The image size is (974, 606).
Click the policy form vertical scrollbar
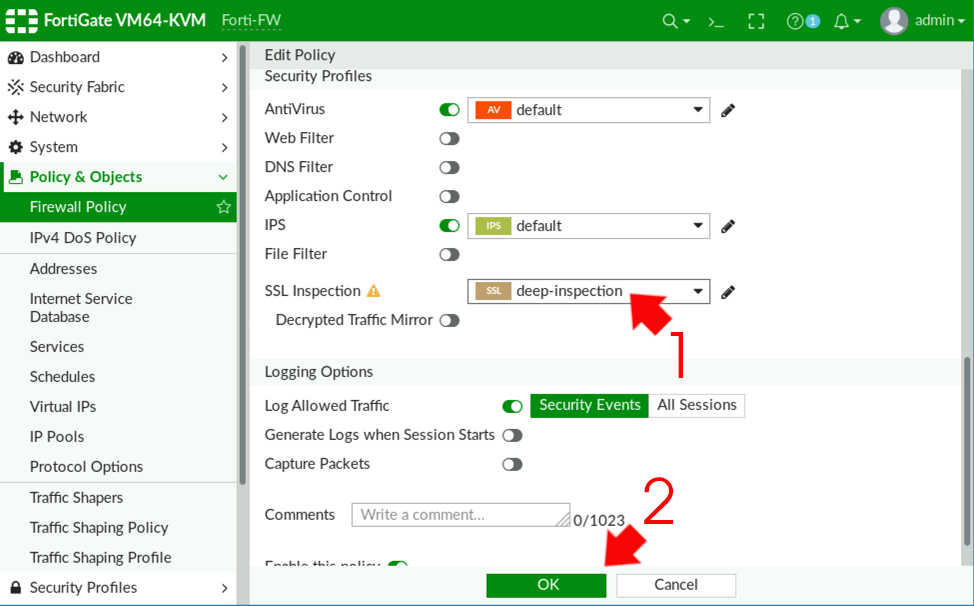click(x=967, y=451)
